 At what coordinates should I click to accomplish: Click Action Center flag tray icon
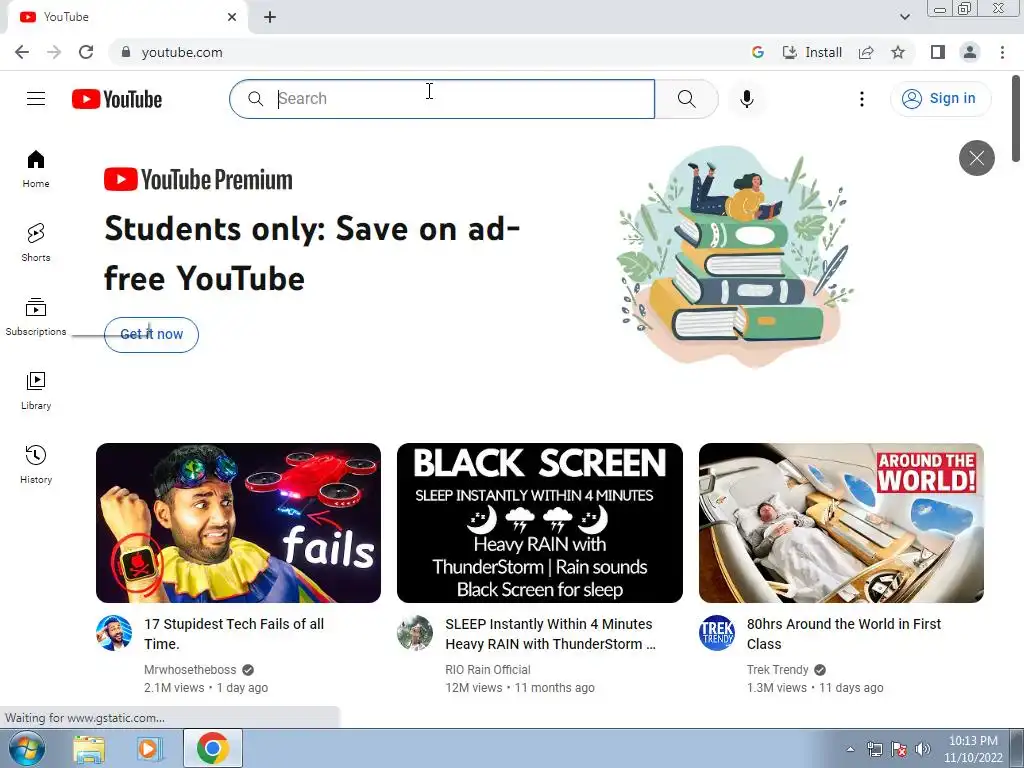click(x=899, y=749)
